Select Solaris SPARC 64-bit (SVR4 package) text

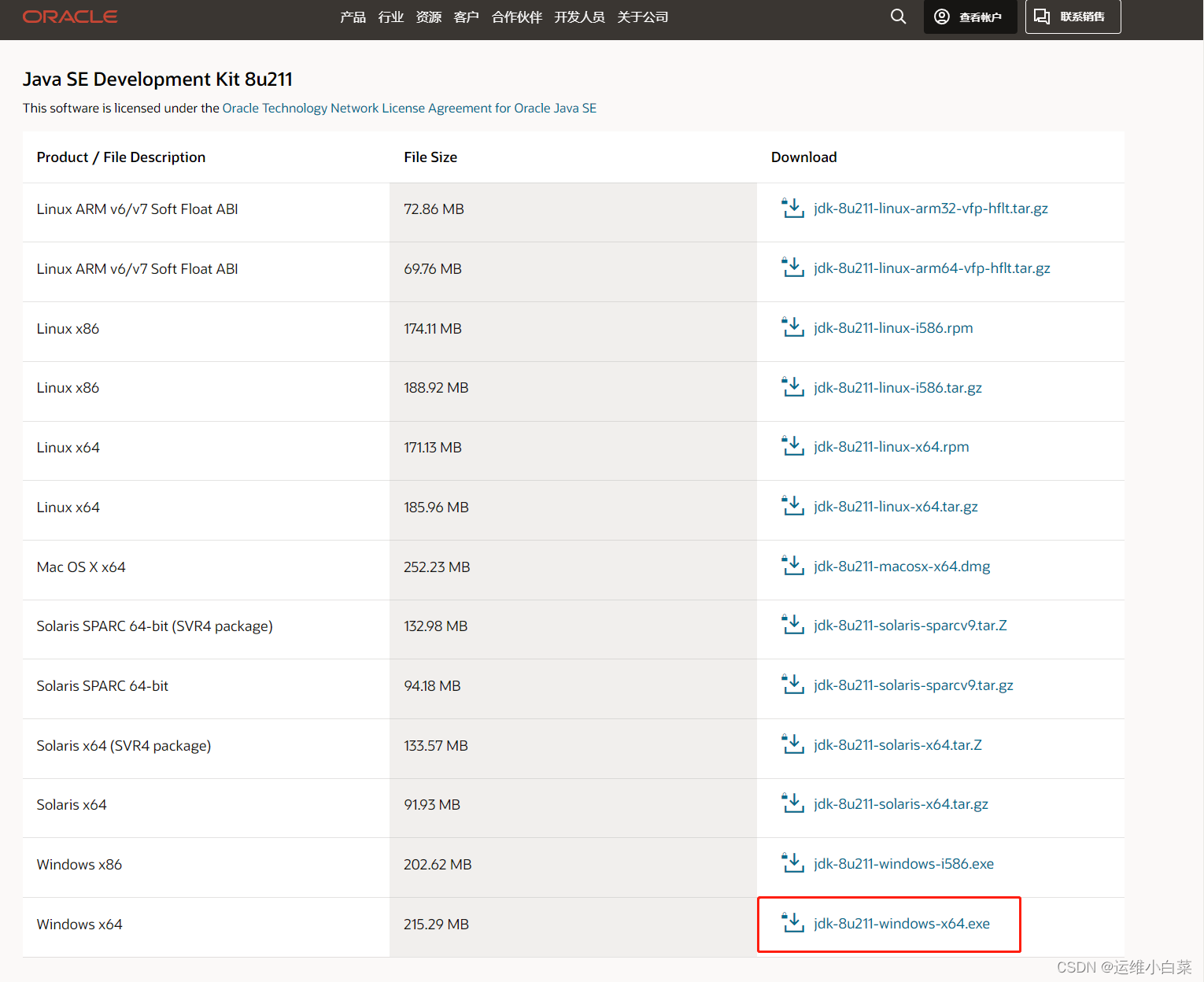click(x=154, y=626)
